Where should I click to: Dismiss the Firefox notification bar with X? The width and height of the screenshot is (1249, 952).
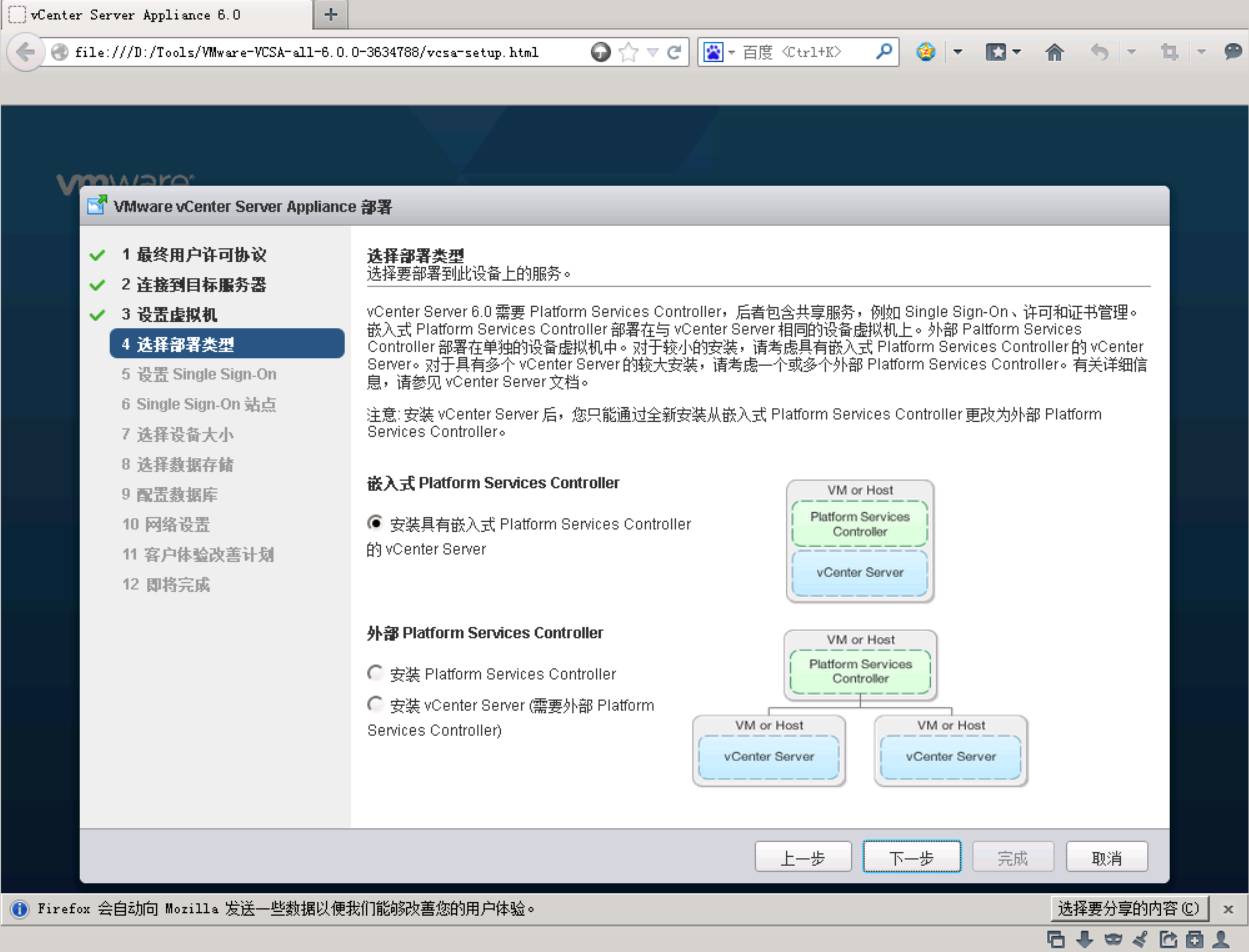pyautogui.click(x=1228, y=909)
